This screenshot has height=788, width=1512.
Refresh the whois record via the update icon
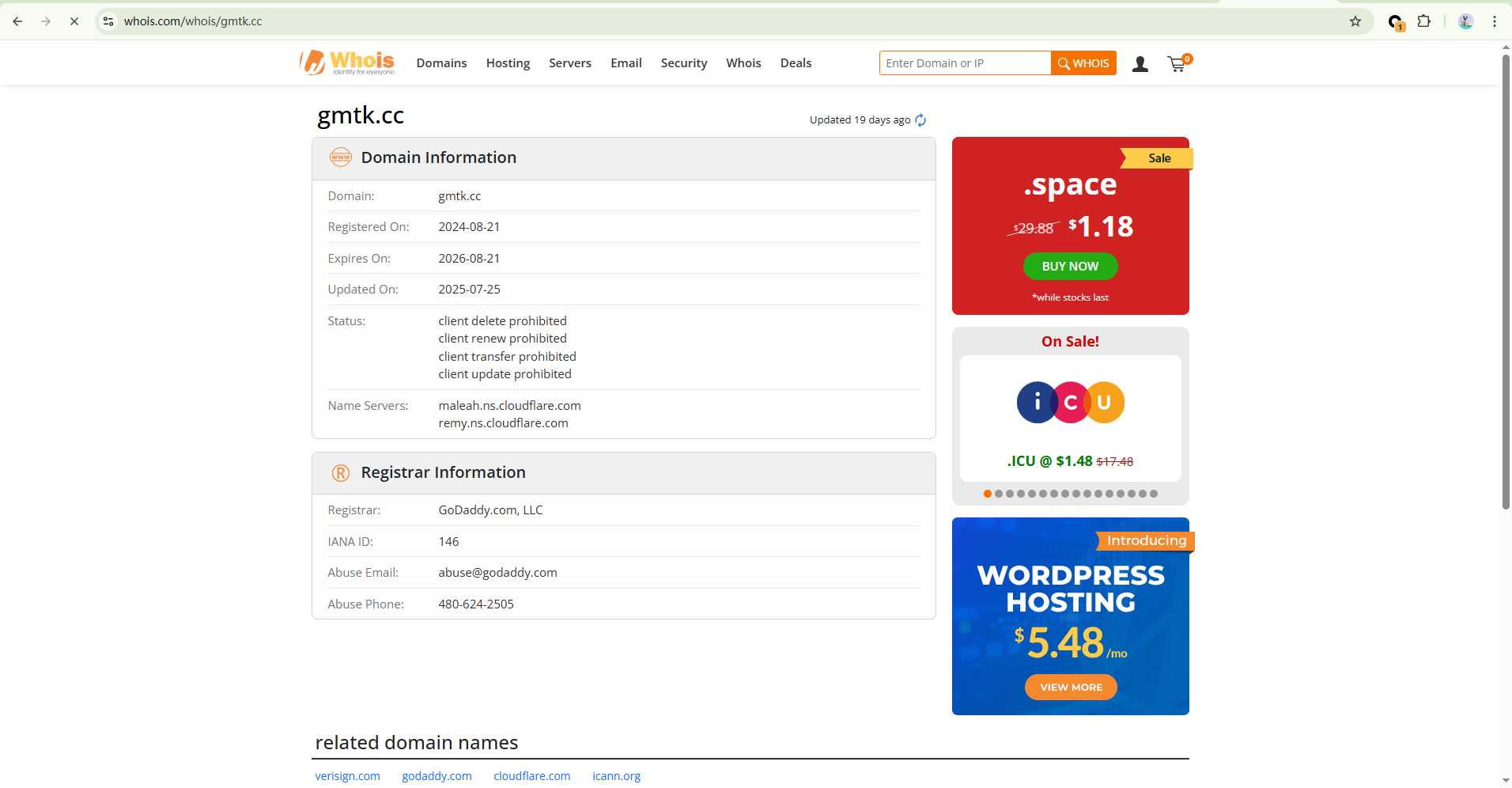920,120
